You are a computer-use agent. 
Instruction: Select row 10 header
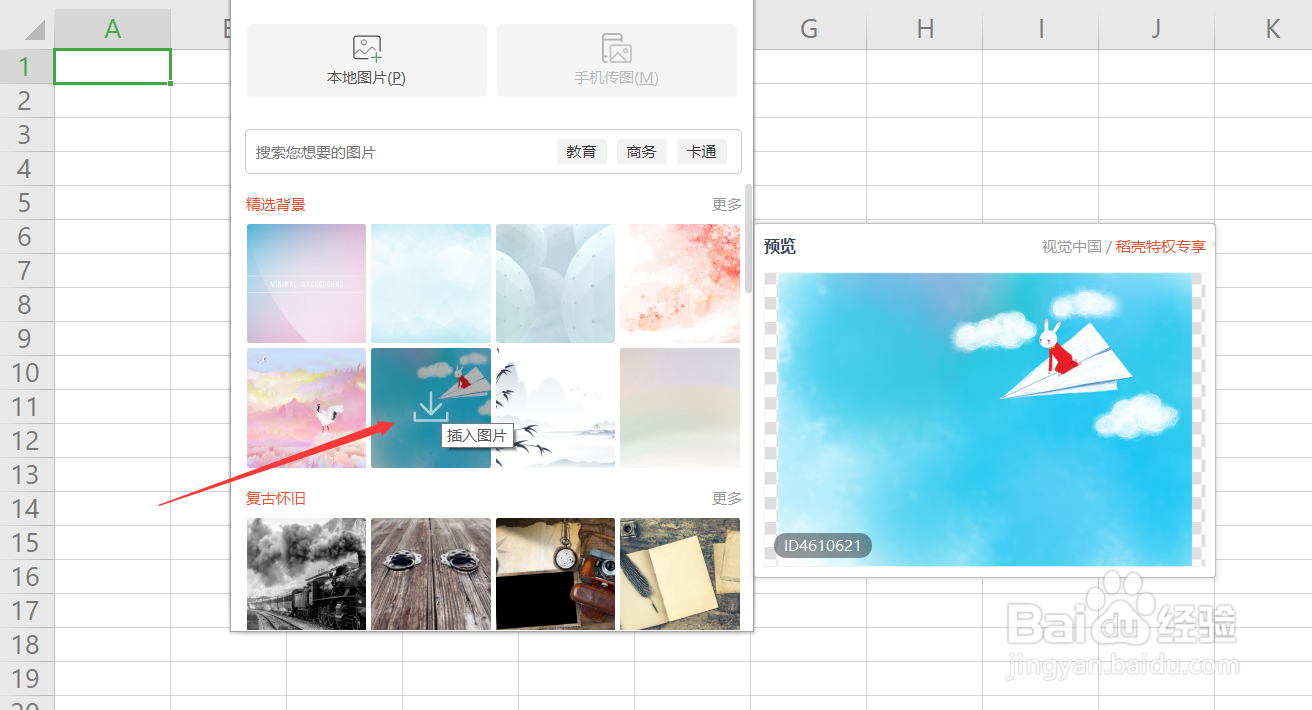[x=26, y=373]
